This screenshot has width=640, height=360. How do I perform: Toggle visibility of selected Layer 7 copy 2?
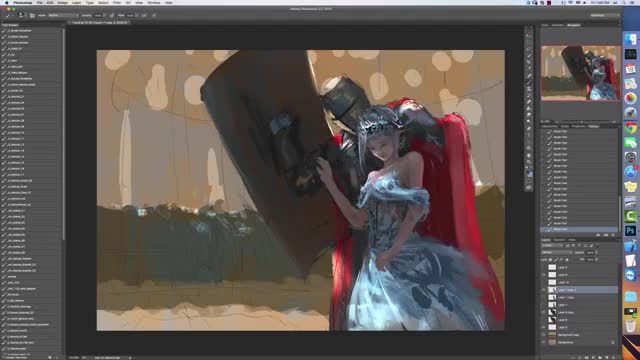pos(544,290)
